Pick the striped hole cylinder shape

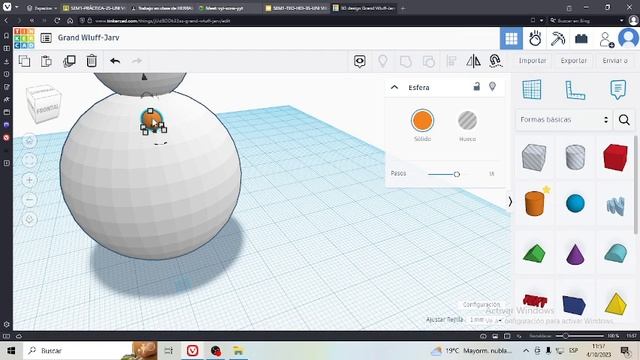pos(575,157)
